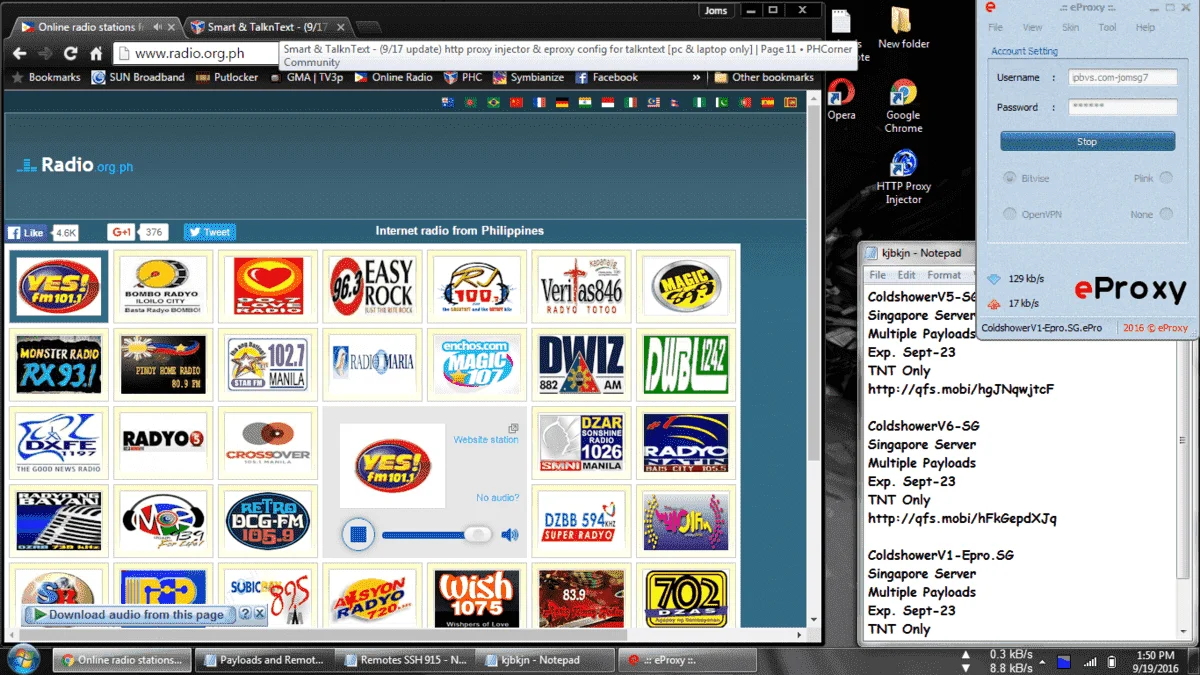This screenshot has width=1200, height=675.
Task: Open the DWIZ 882 AM station
Action: click(581, 364)
